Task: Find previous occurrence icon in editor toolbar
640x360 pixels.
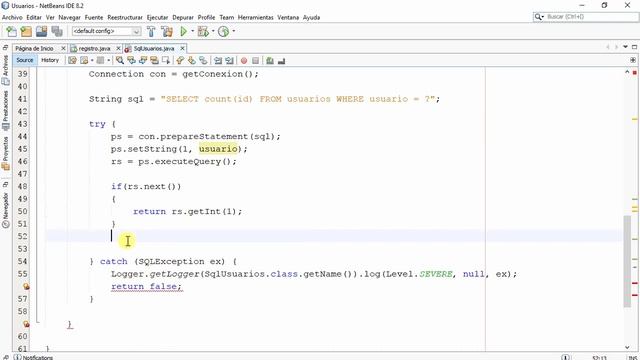Action: [x=131, y=60]
